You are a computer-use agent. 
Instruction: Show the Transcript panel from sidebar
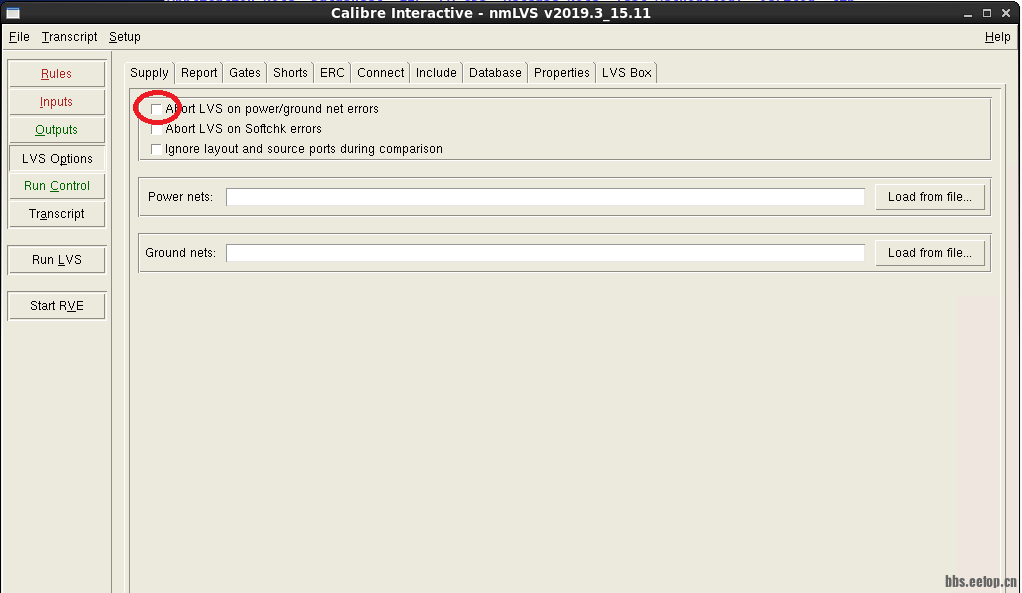tap(57, 214)
